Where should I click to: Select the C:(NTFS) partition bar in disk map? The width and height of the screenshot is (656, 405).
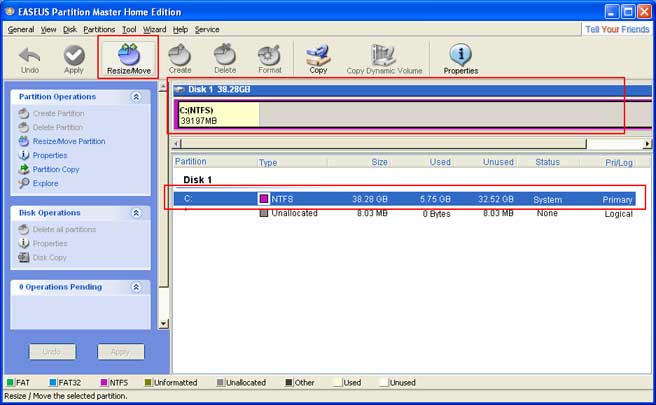(x=413, y=114)
